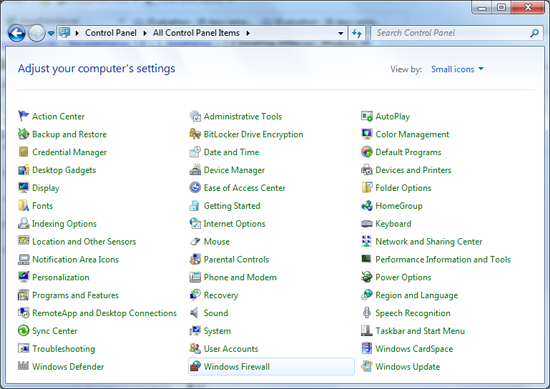The width and height of the screenshot is (550, 389).
Task: Click the Windows Firewall brick wall icon
Action: click(x=195, y=366)
